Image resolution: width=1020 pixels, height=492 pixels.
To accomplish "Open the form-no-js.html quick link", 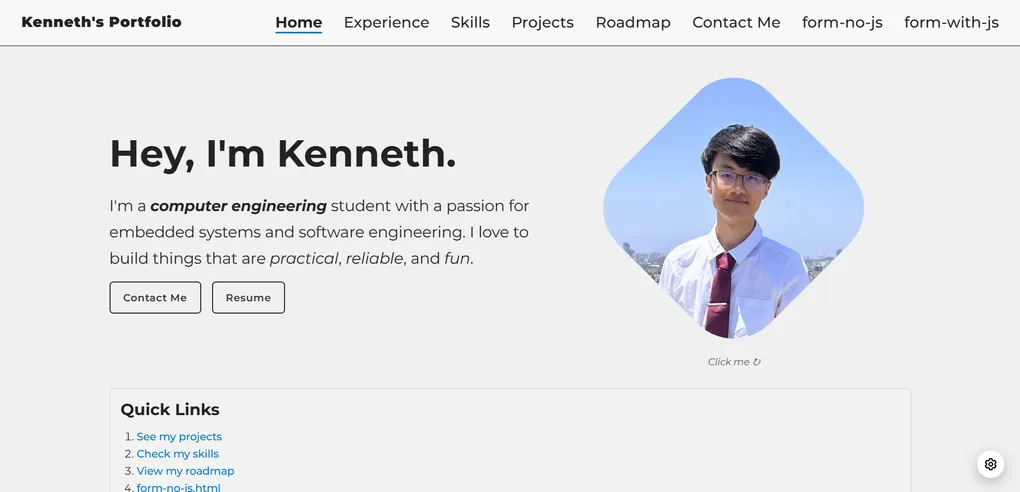I will [x=178, y=487].
